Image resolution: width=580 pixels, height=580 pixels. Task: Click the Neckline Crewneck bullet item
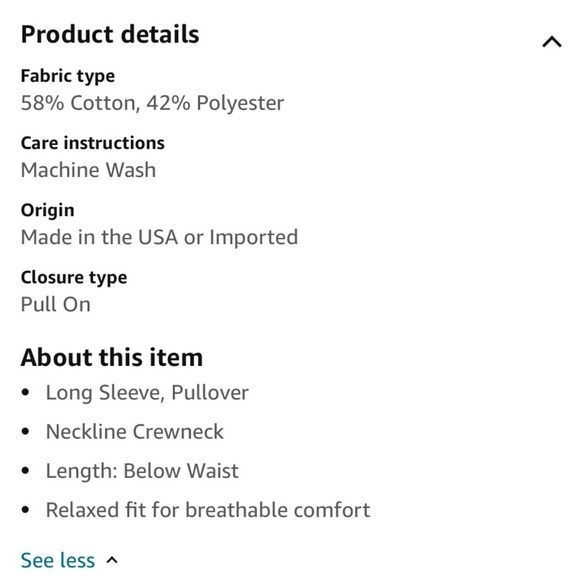point(135,432)
